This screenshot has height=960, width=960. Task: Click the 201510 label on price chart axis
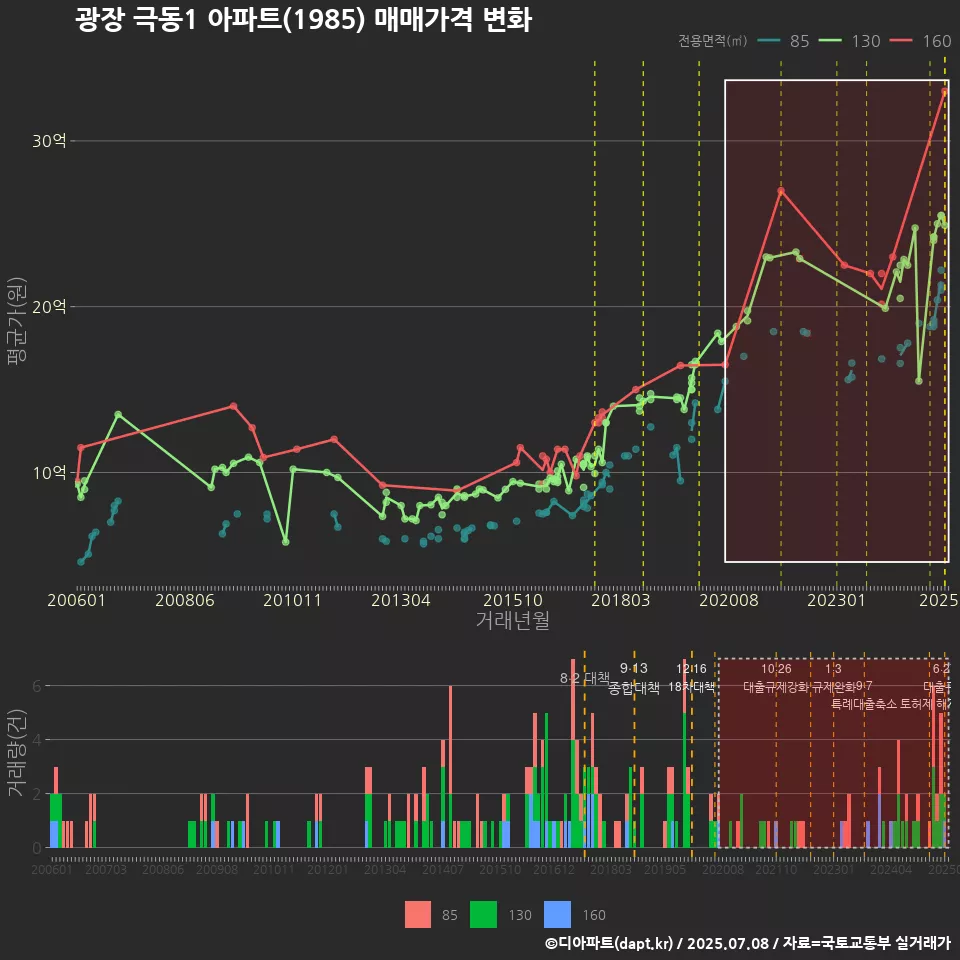point(512,600)
